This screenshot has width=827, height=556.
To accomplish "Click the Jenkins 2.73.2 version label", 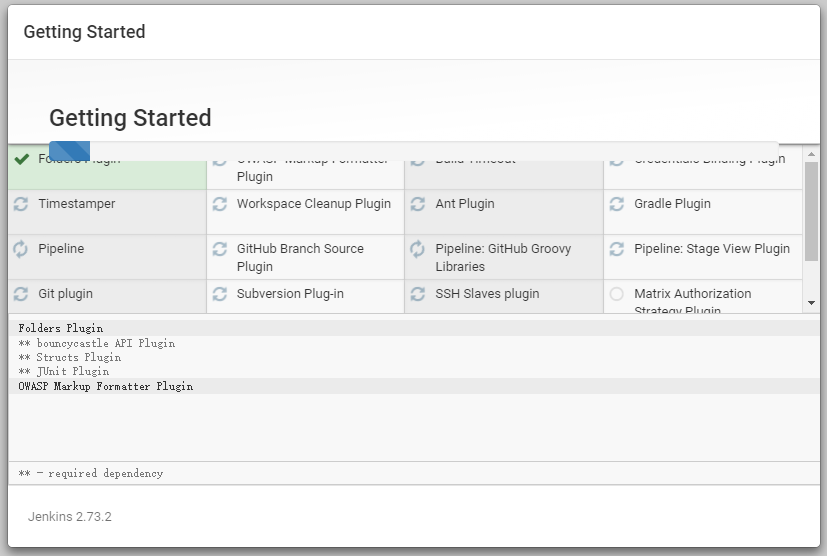I will [70, 516].
